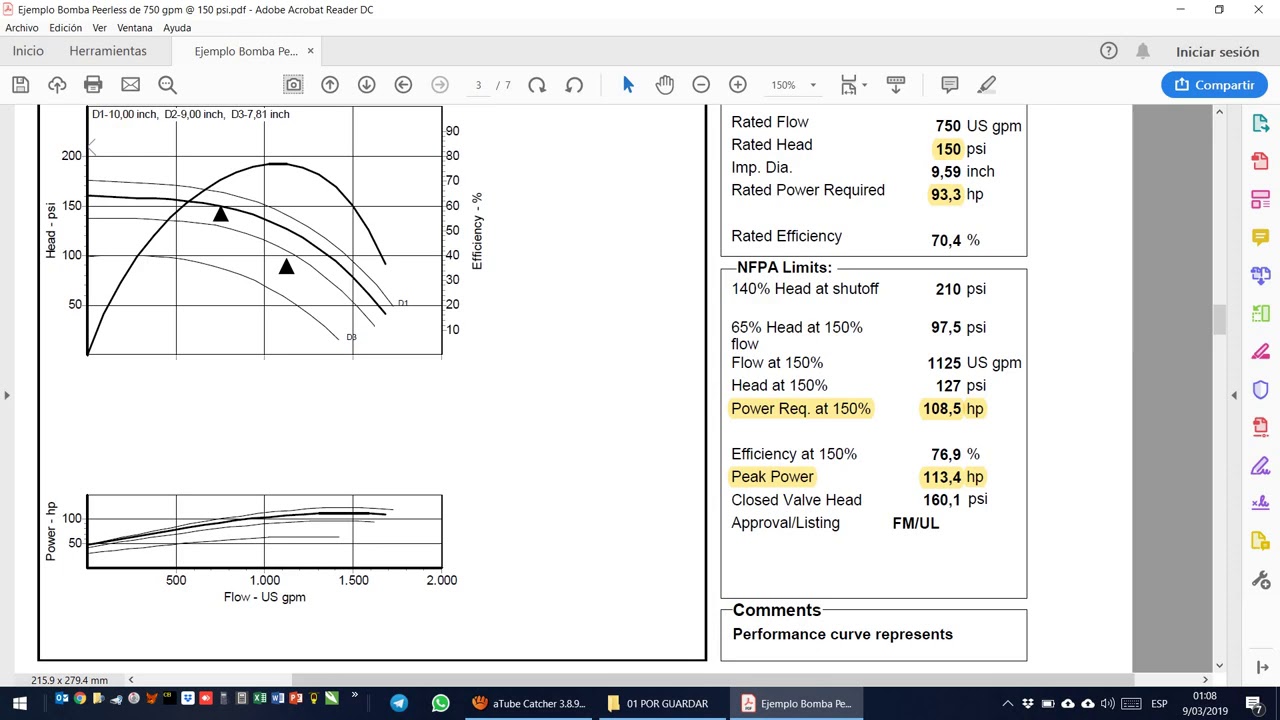Screen dimensions: 1280x720
Task: Open the Organize Pages tool
Action: (1260, 313)
